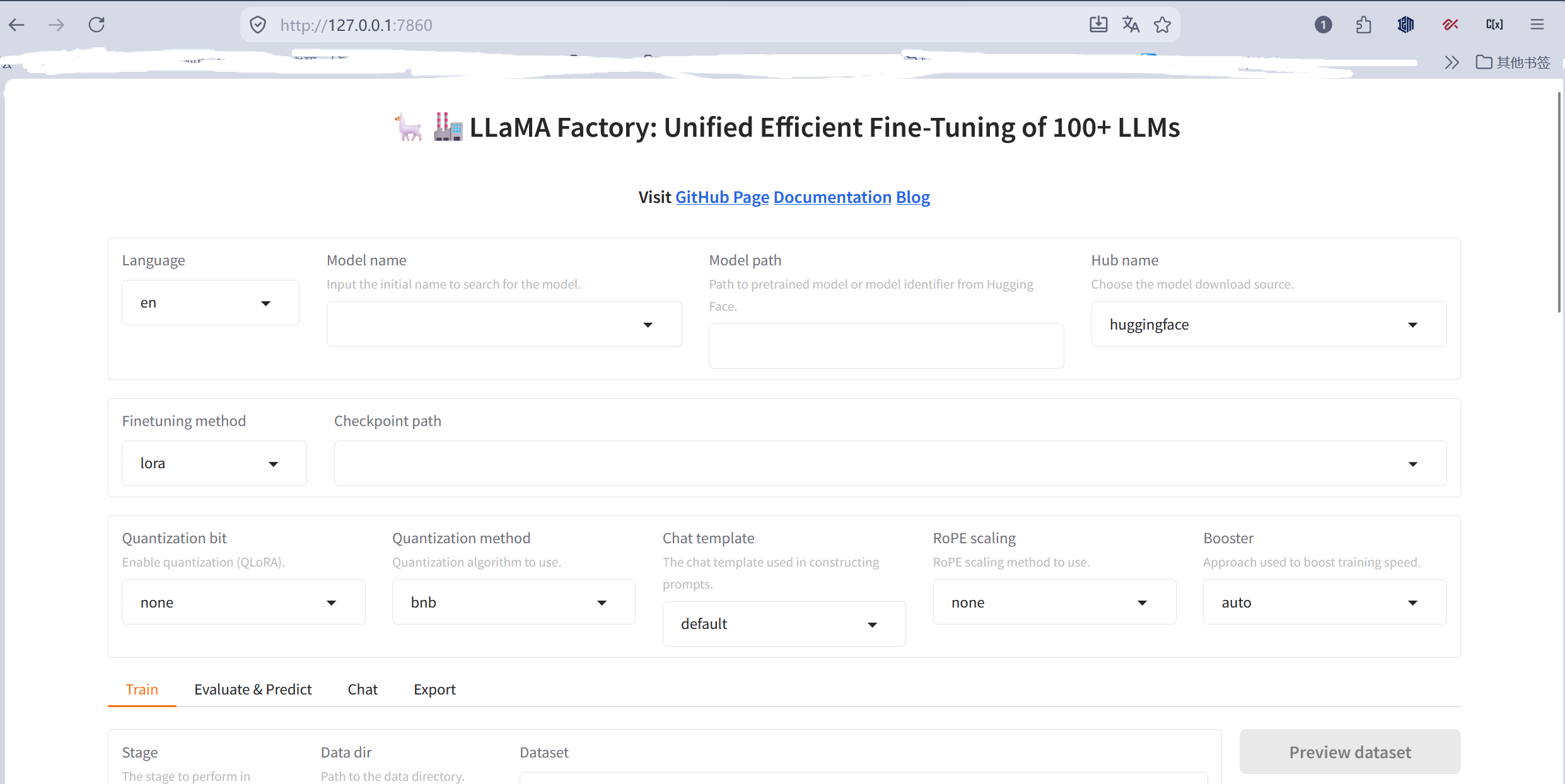Screen dimensions: 1565x784
Task: Switch to the Evaluate & Predict tab
Action: click(x=253, y=689)
